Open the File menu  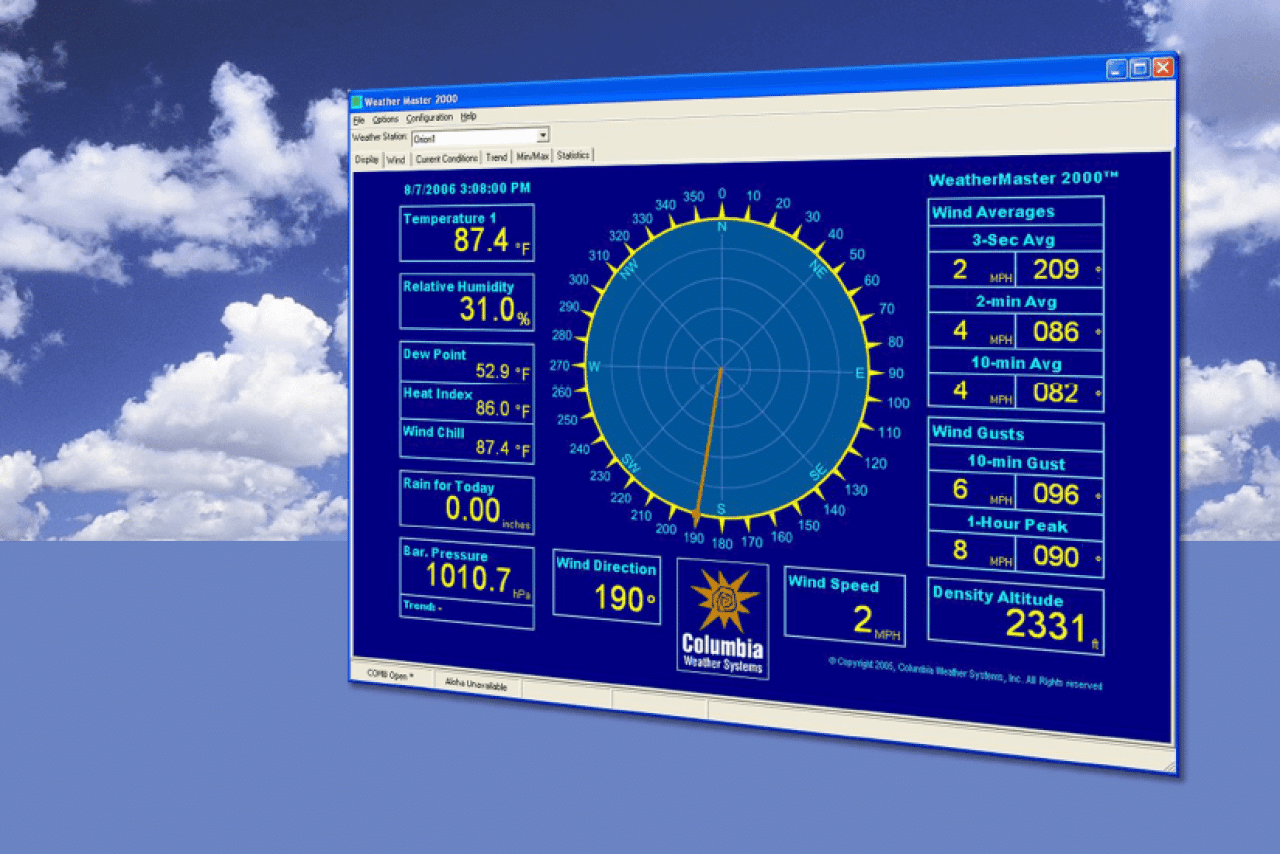[359, 120]
